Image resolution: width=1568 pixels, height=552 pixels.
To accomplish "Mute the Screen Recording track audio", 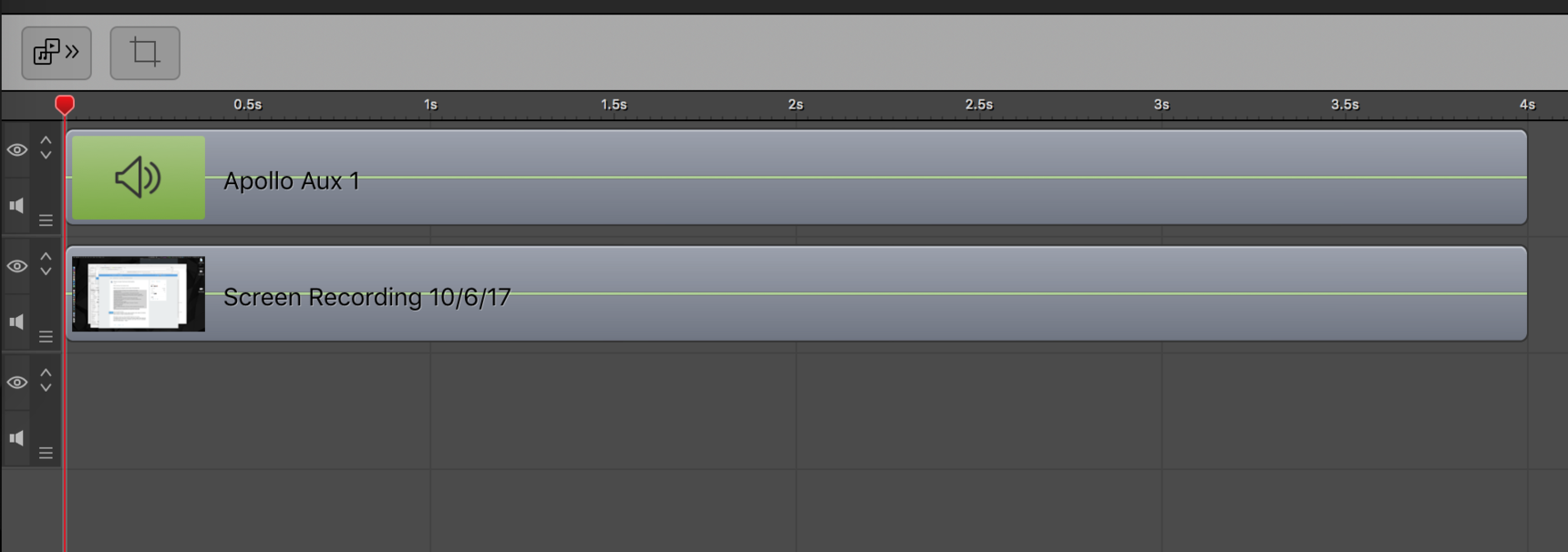I will click(16, 322).
